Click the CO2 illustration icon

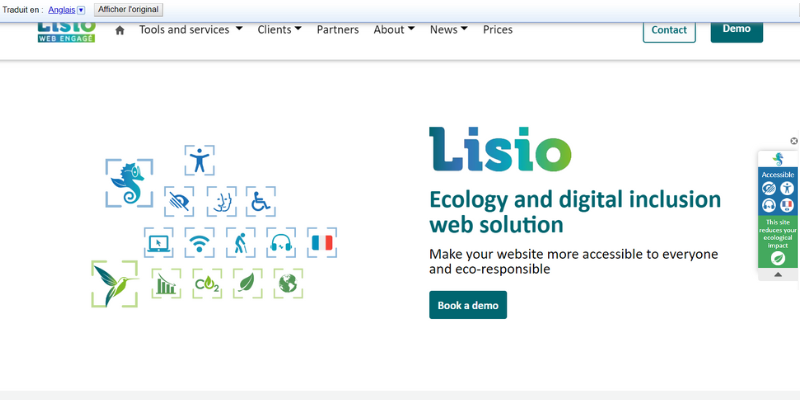(207, 284)
